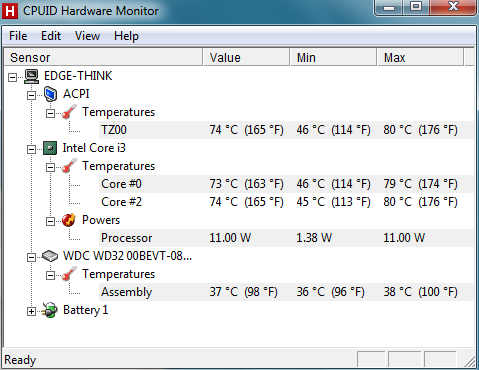
Task: Click the Value column header
Action: [246, 57]
